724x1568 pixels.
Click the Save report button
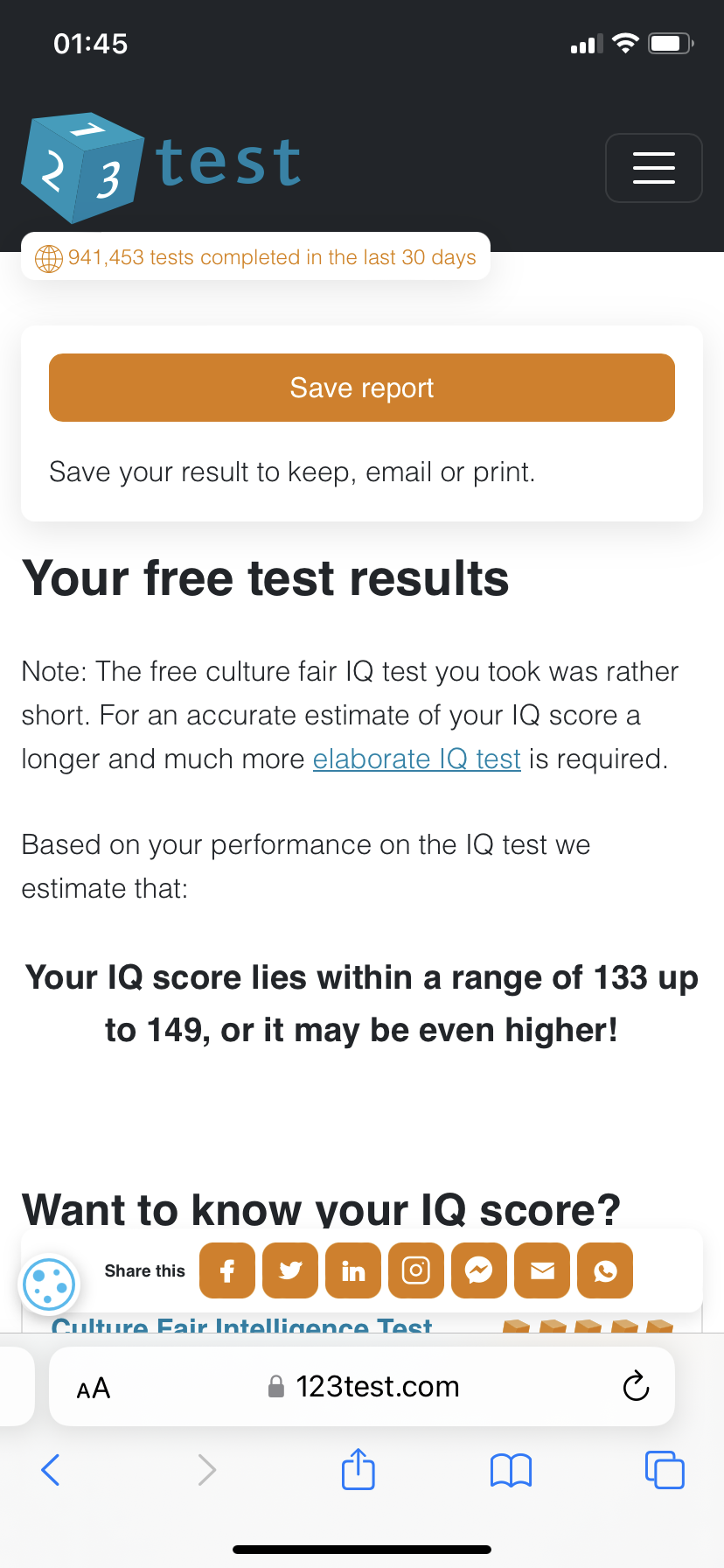point(362,388)
